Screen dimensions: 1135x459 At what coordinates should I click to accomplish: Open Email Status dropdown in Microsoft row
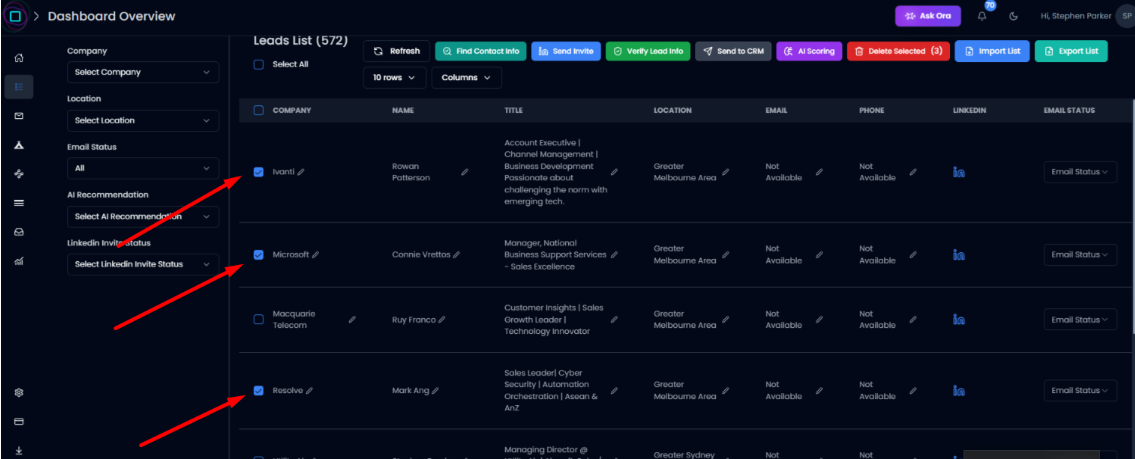pos(1080,255)
